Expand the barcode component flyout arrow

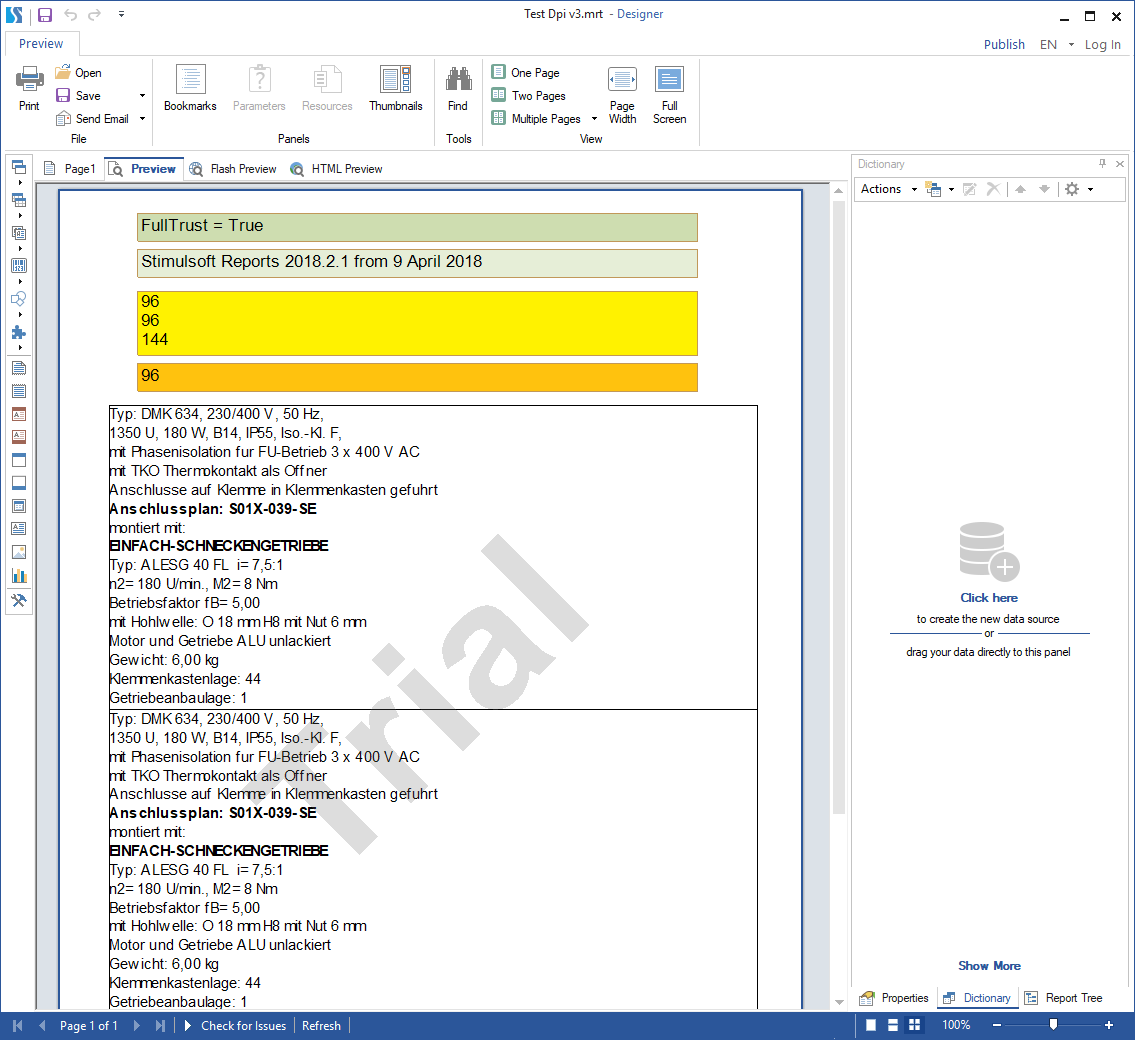[x=20, y=282]
